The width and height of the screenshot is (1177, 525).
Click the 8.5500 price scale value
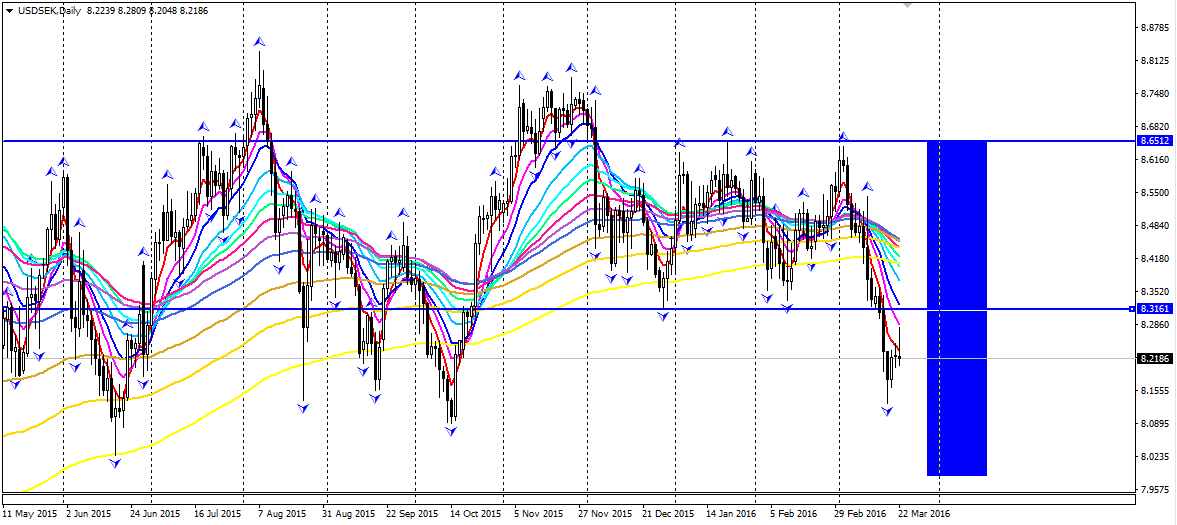tap(1154, 192)
